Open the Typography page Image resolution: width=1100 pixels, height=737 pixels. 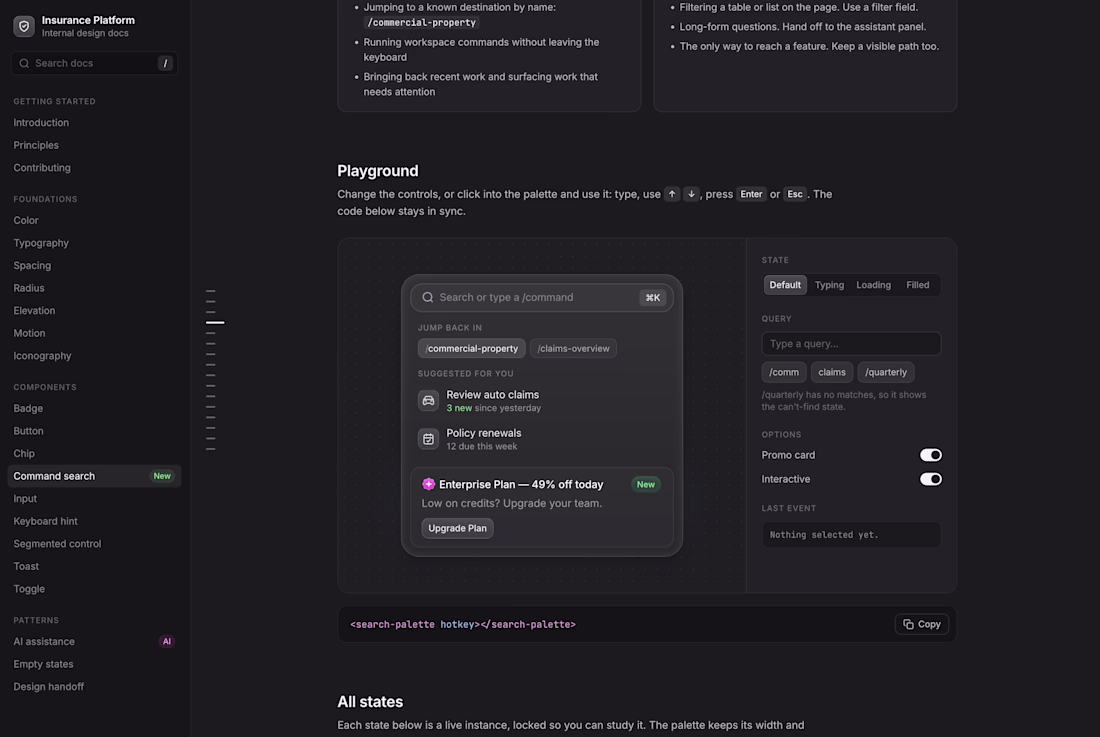[41, 243]
